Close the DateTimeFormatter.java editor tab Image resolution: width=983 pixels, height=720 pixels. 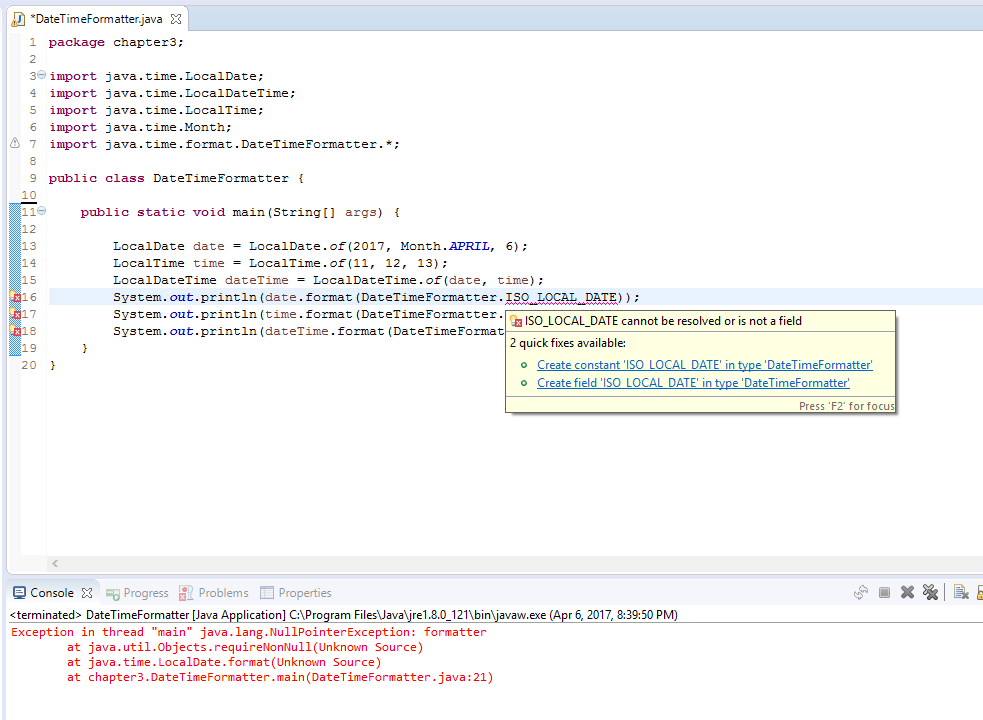click(176, 19)
